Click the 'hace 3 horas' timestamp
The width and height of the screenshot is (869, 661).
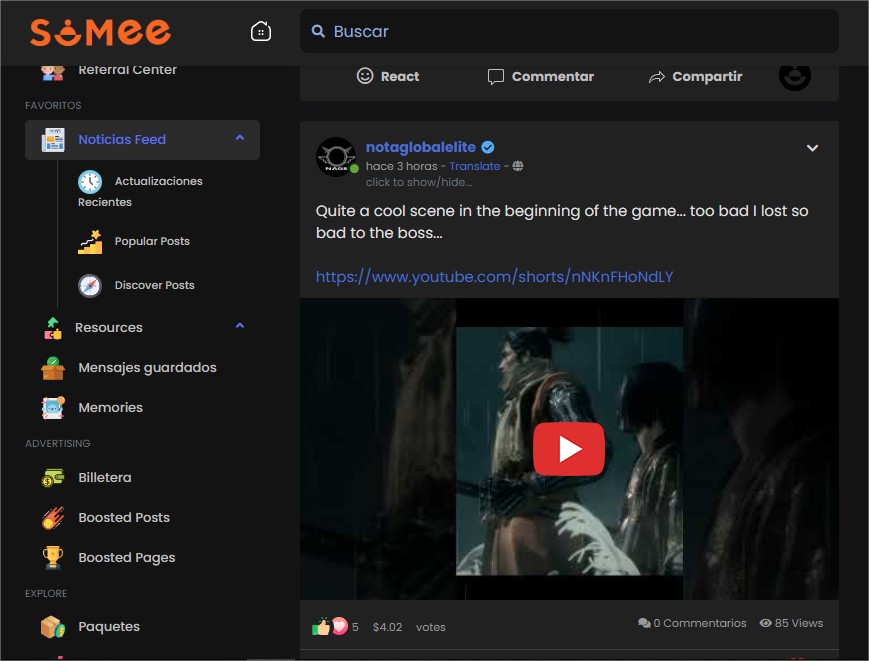[x=402, y=166]
